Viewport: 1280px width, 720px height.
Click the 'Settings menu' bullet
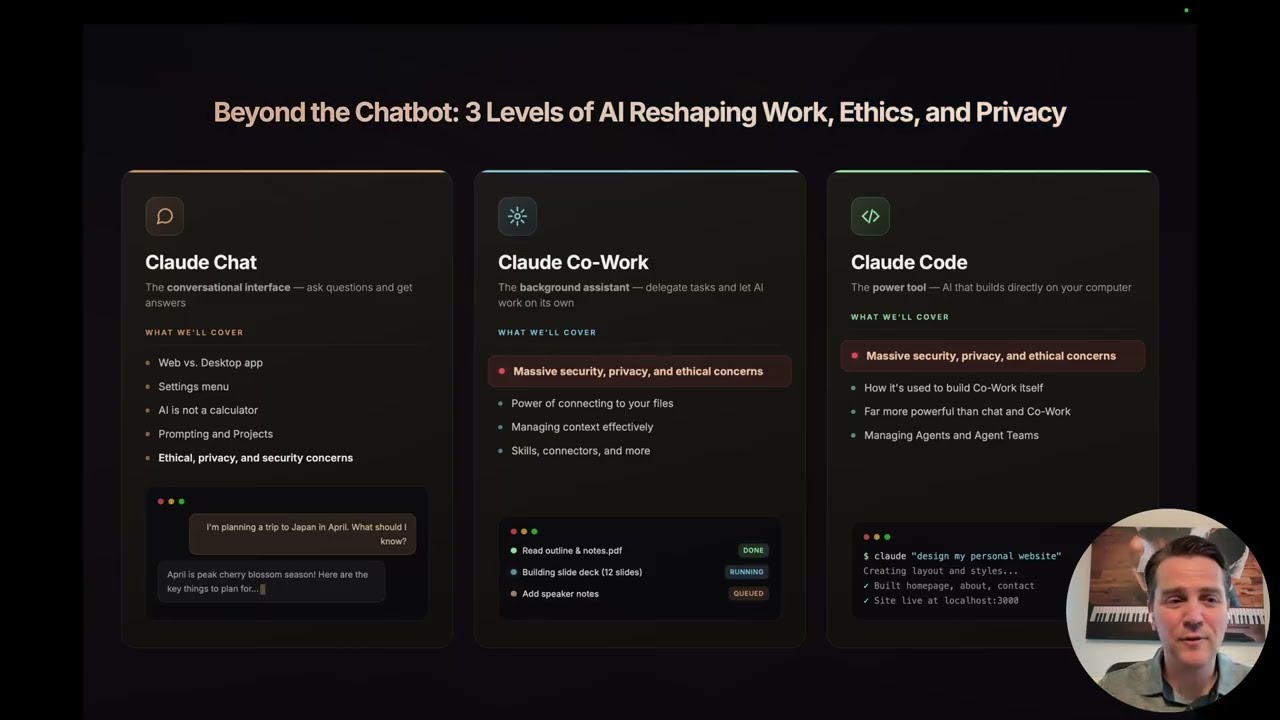[x=193, y=387]
